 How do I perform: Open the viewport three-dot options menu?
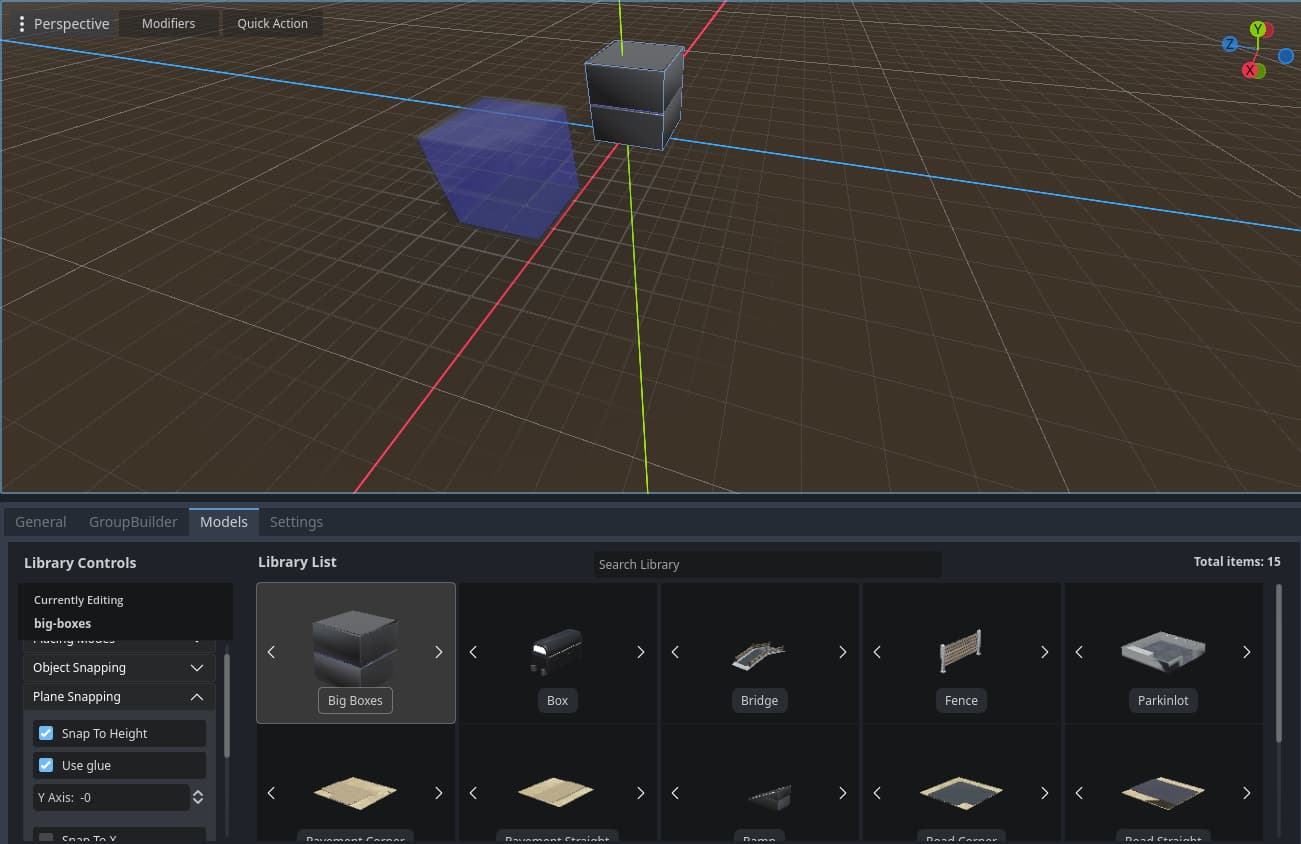22,23
